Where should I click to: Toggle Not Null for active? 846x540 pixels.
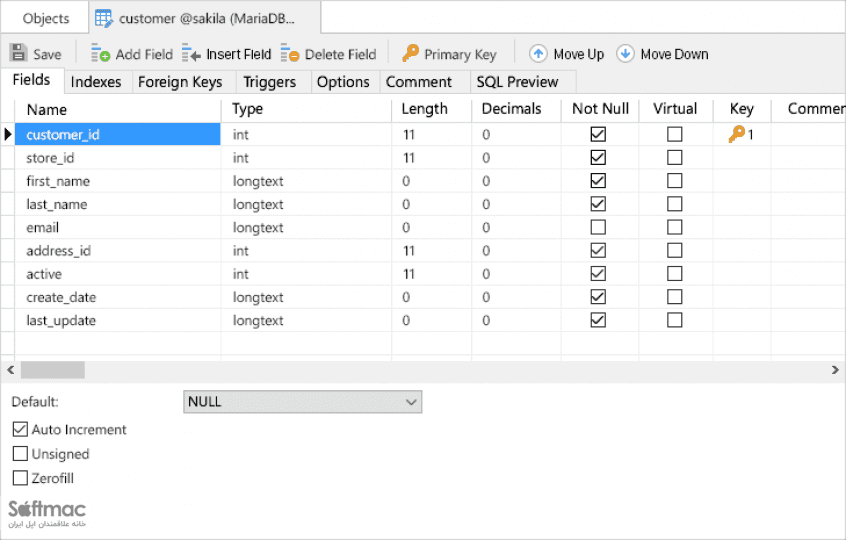pyautogui.click(x=598, y=274)
